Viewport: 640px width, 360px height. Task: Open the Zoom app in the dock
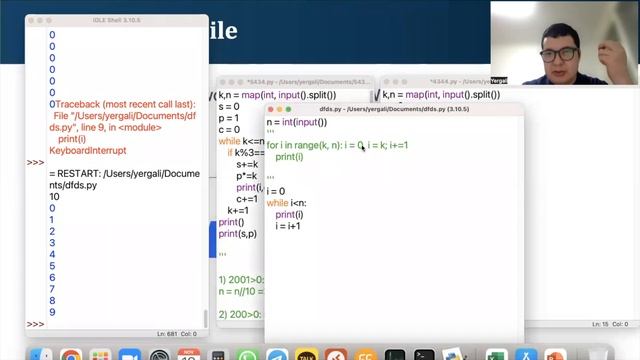[x=130, y=355]
